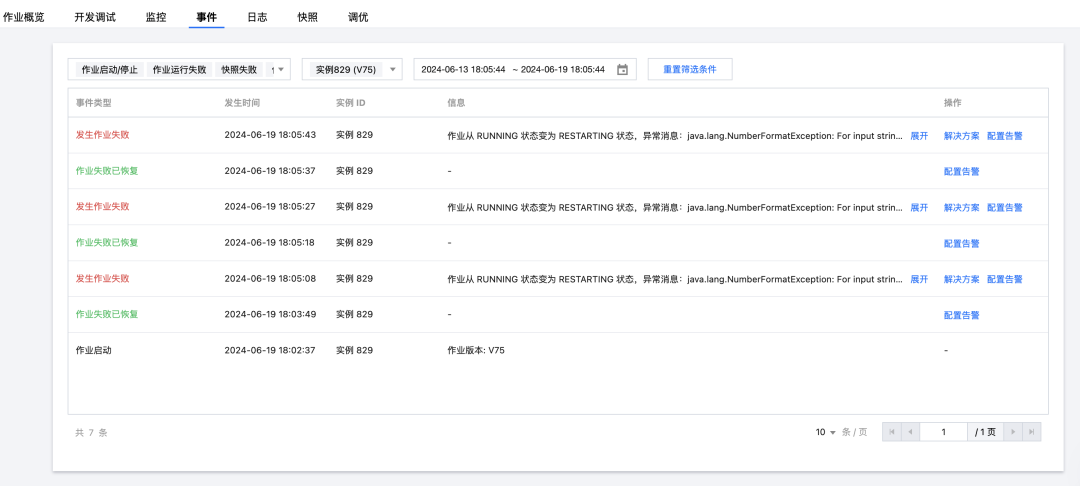Viewport: 1080px width, 486px height.
Task: Open the event type filter dropdown
Action: pos(282,70)
